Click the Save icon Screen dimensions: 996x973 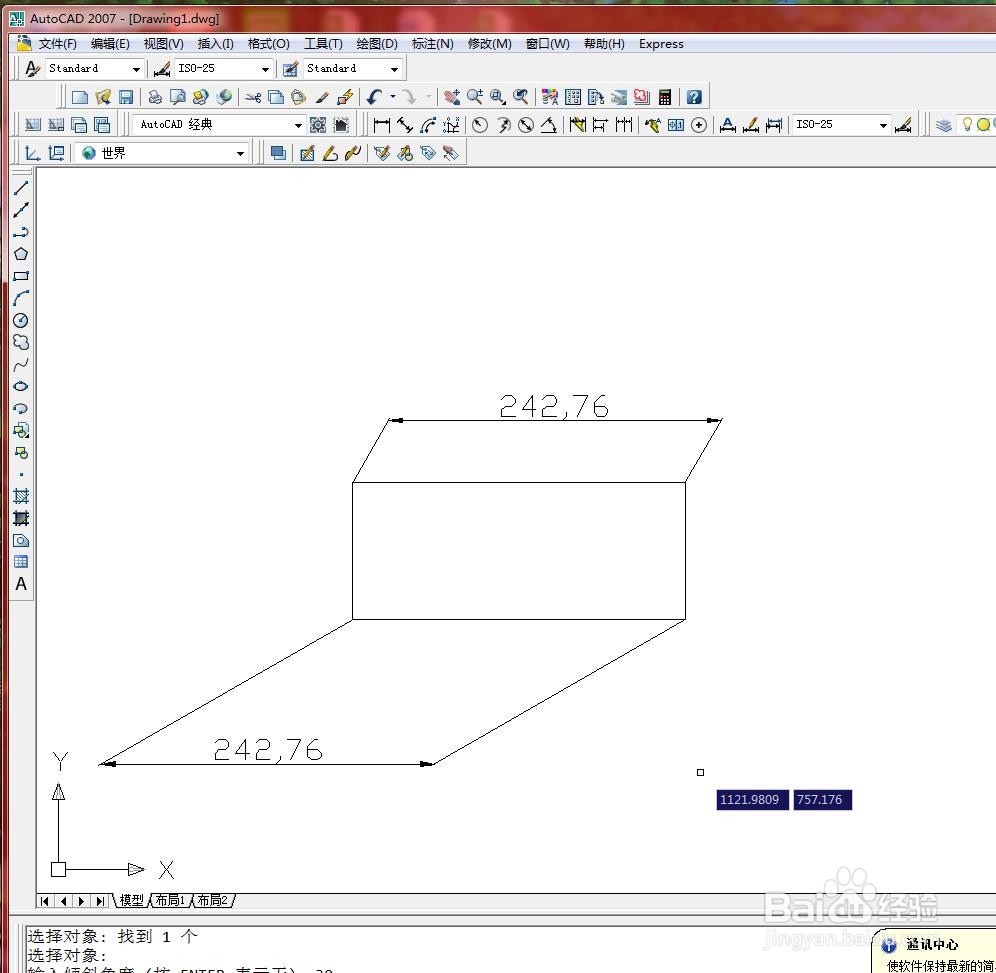[x=126, y=97]
